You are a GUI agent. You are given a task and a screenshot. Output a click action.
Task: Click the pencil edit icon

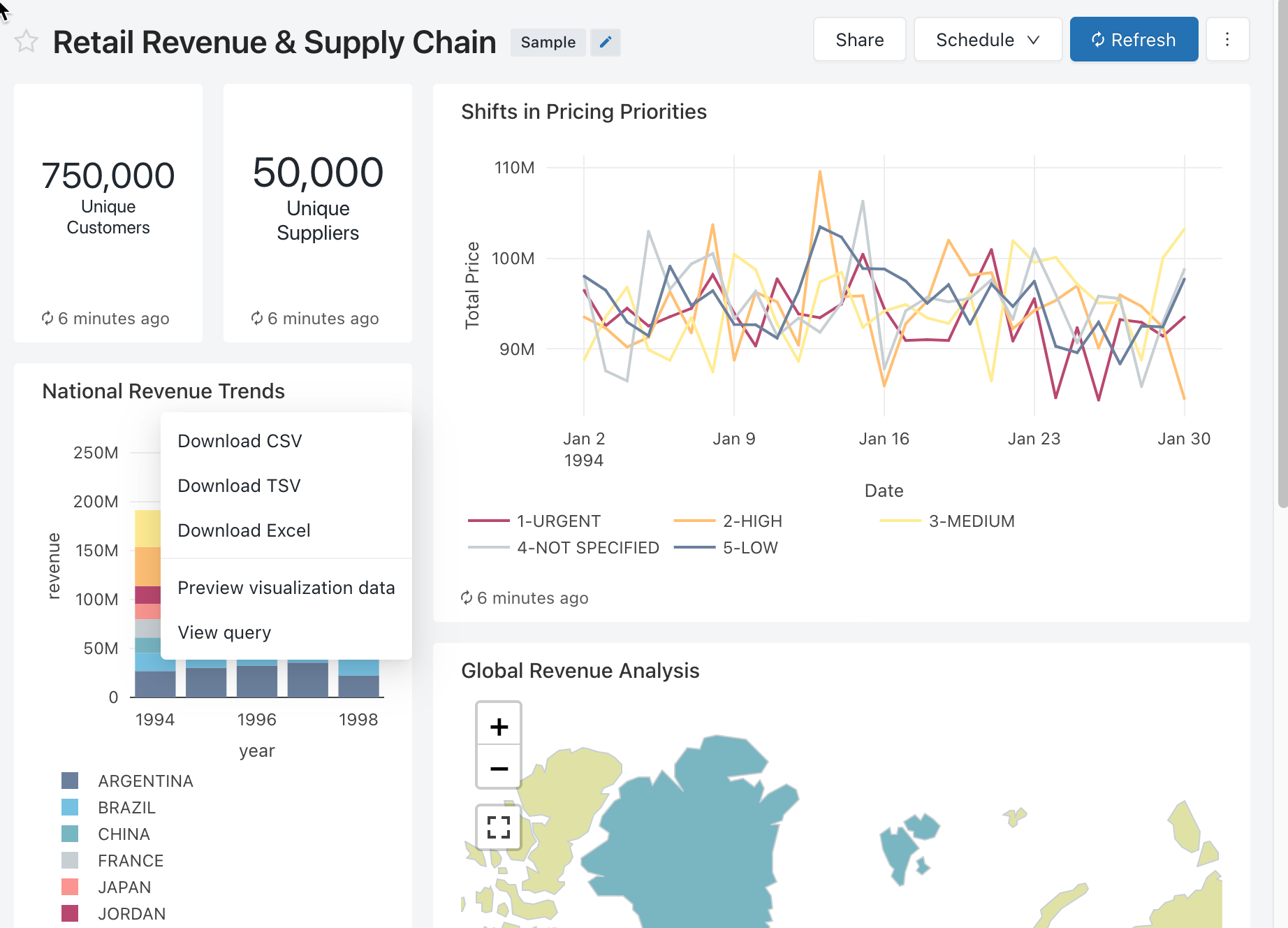[x=606, y=42]
